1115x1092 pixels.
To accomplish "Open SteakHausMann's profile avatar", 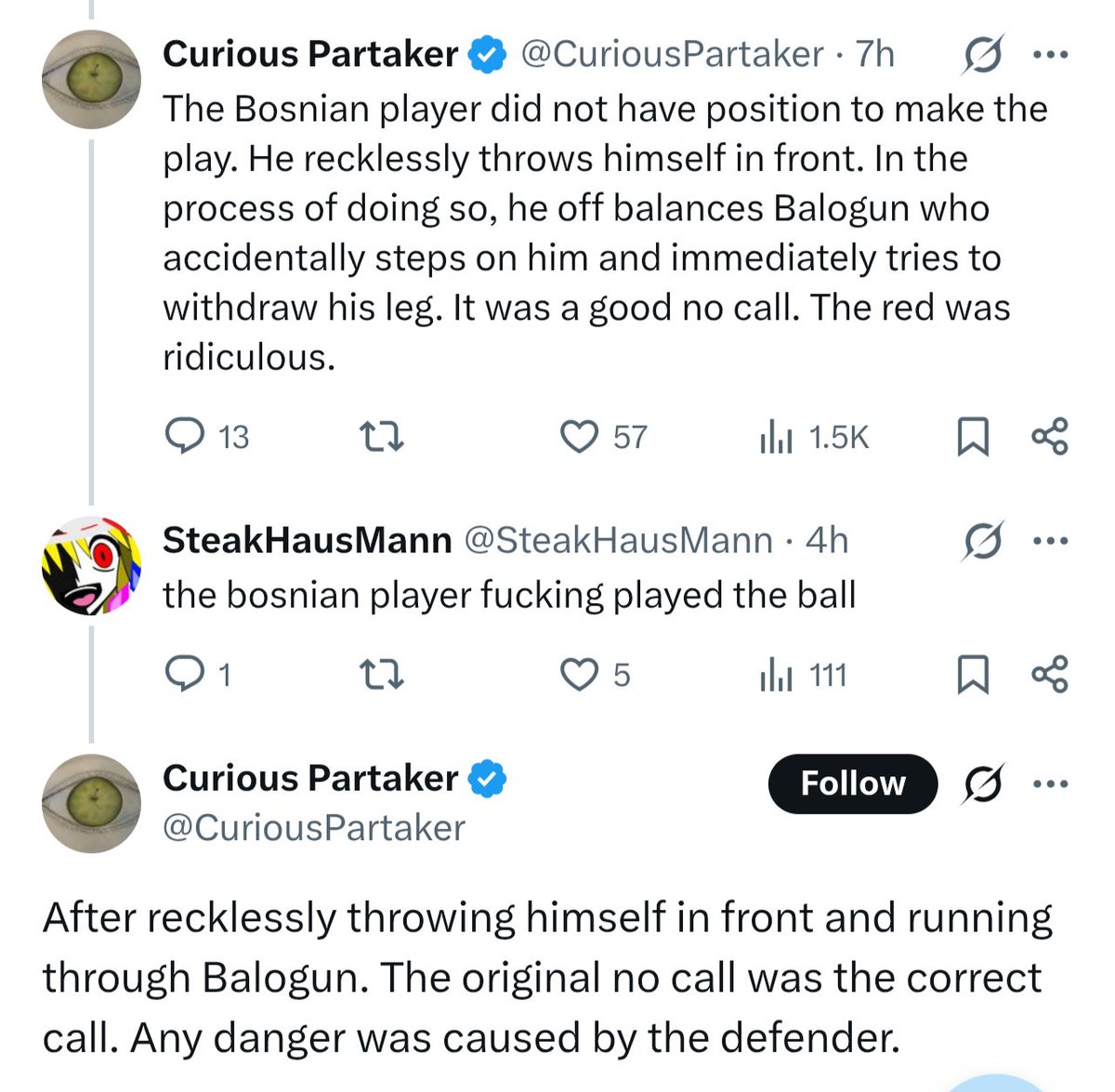I will click(91, 566).
